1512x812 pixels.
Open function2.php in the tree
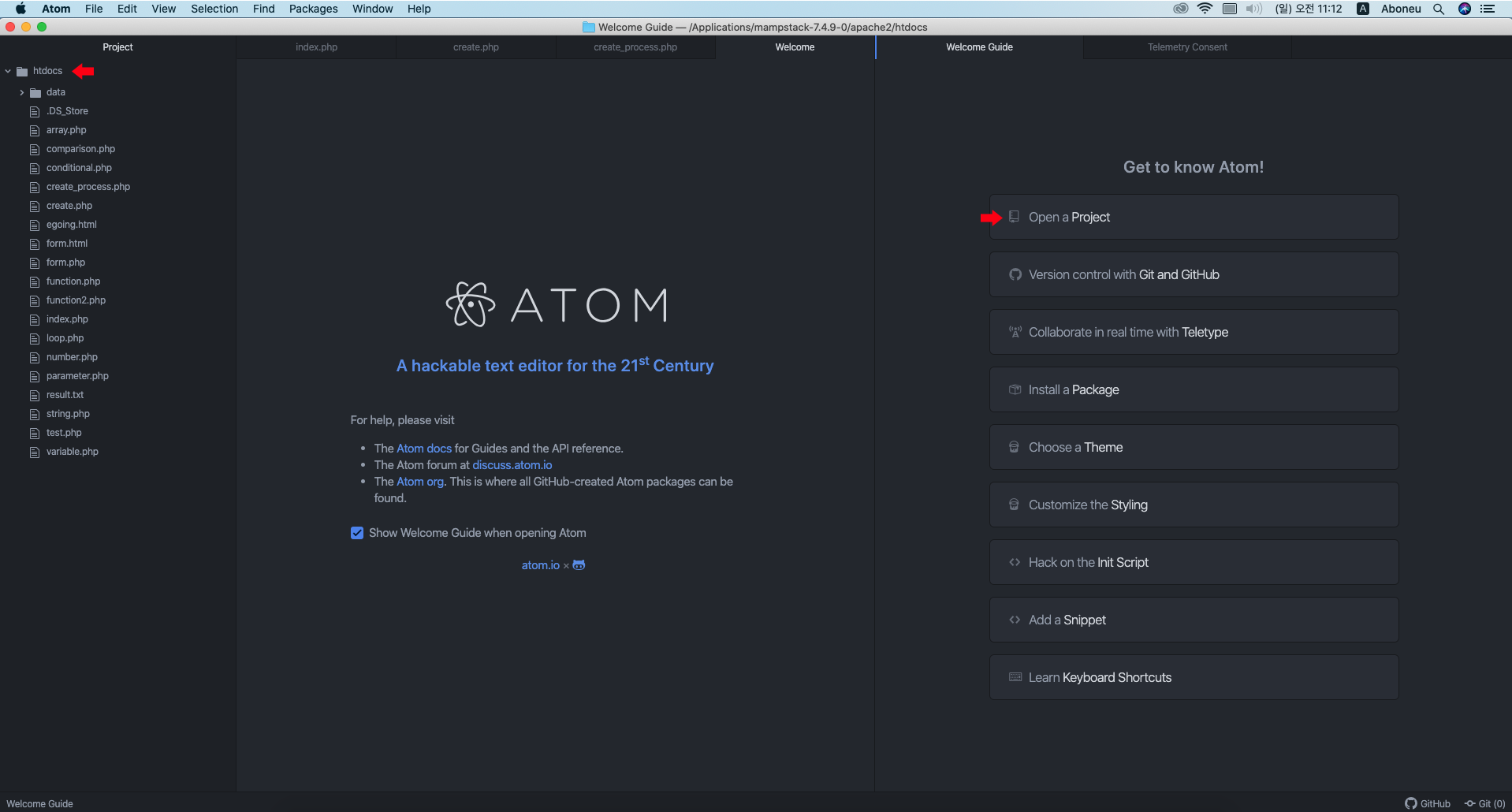(76, 300)
